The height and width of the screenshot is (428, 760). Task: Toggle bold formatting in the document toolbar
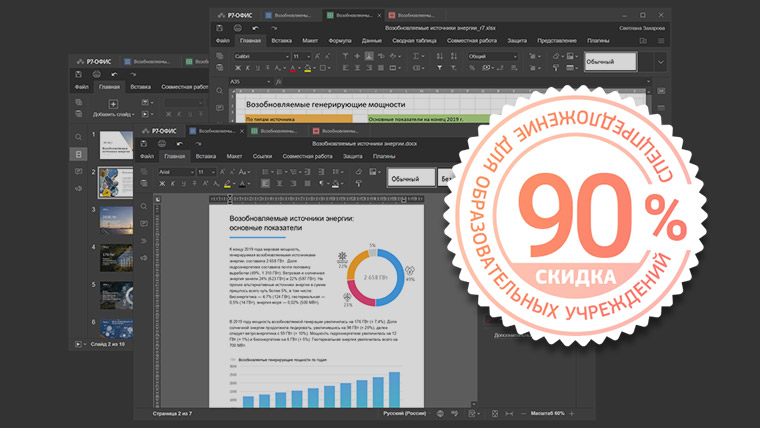164,185
